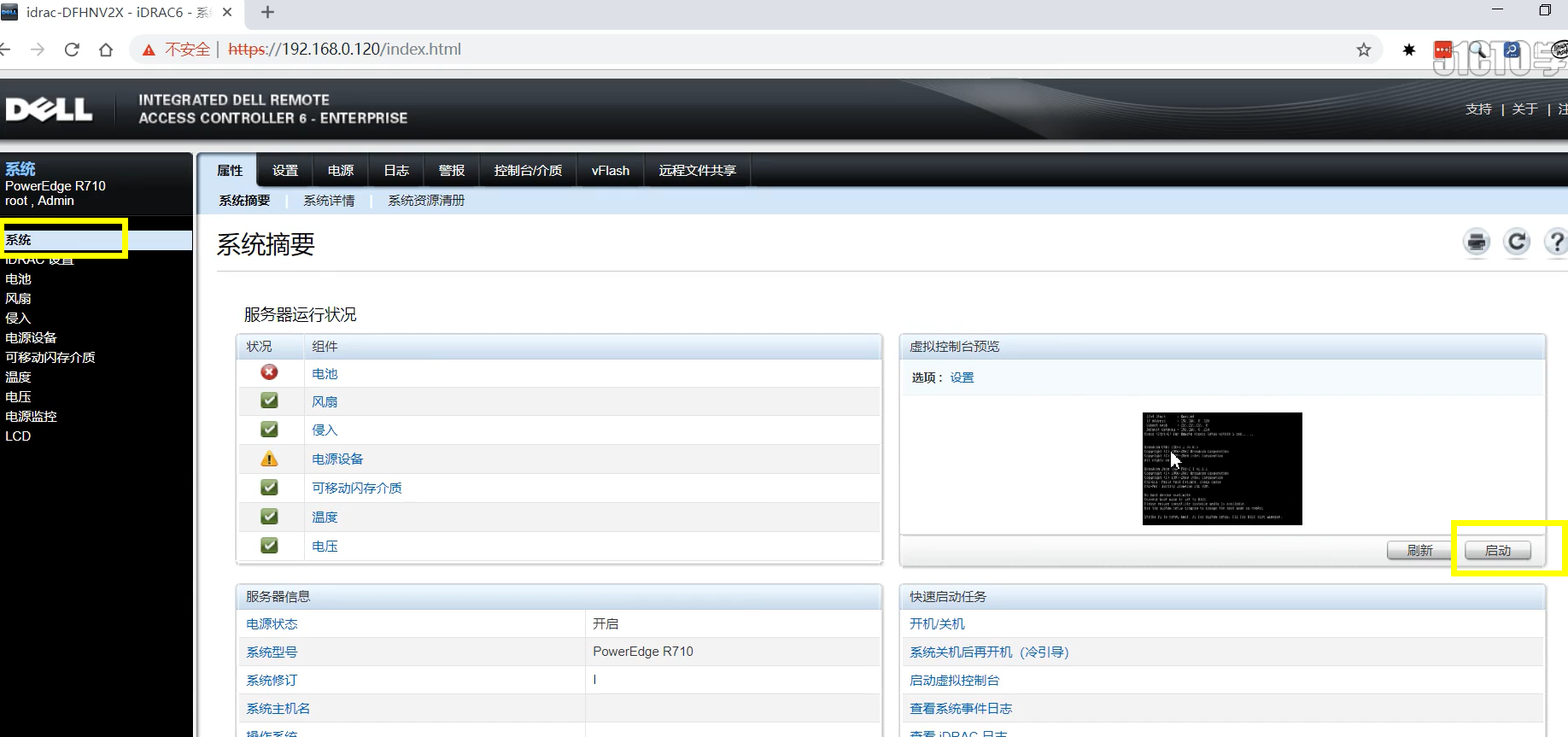The width and height of the screenshot is (1568, 737).
Task: Select 电压 in the left sidebar
Action: click(x=18, y=397)
